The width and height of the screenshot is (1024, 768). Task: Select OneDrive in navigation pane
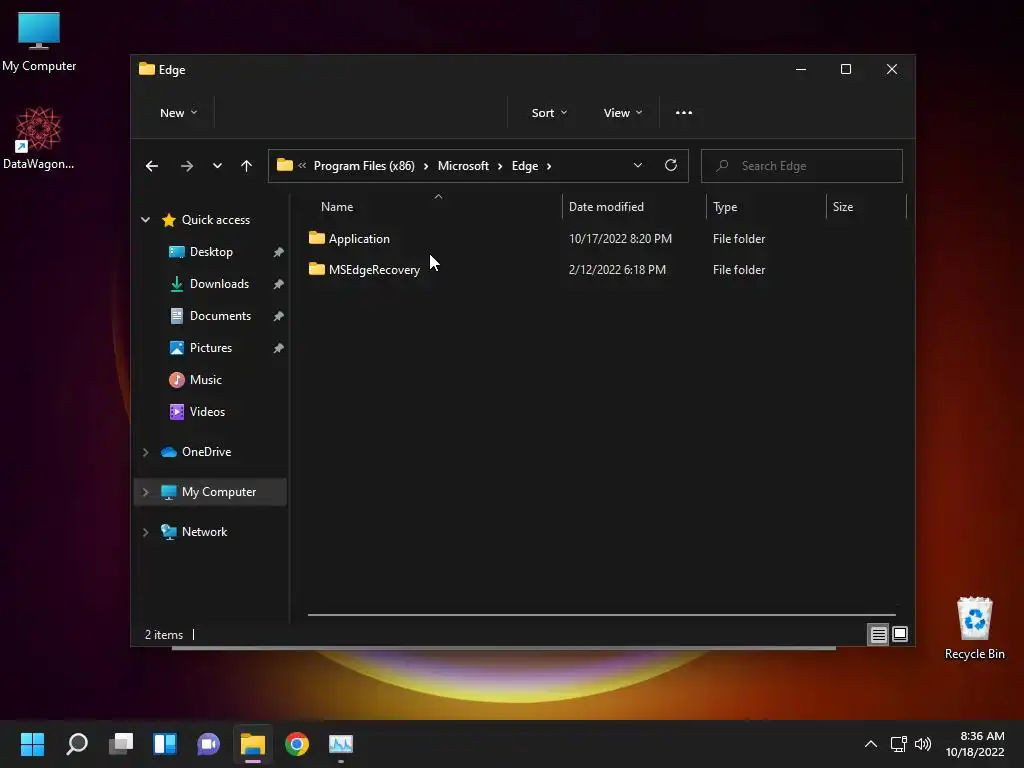pyautogui.click(x=206, y=452)
